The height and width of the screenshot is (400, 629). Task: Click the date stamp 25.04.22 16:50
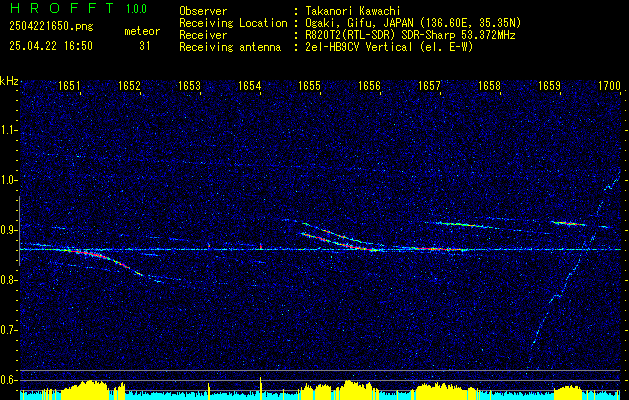51,46
